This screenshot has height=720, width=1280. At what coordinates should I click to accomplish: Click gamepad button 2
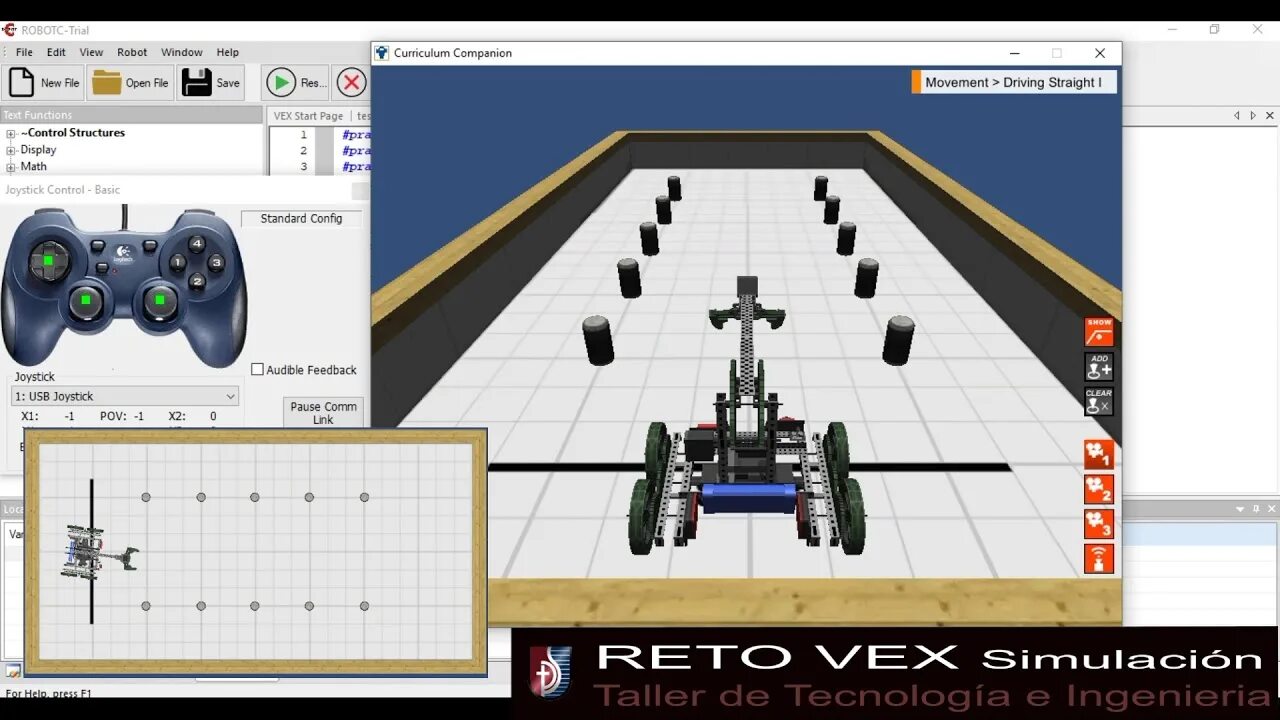tap(197, 281)
